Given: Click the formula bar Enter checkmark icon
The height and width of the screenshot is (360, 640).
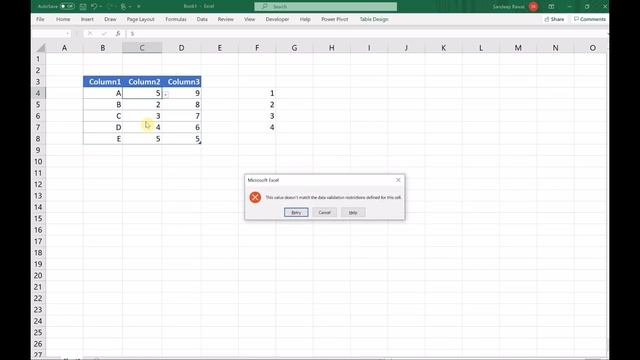Looking at the screenshot, I should coord(104,33).
